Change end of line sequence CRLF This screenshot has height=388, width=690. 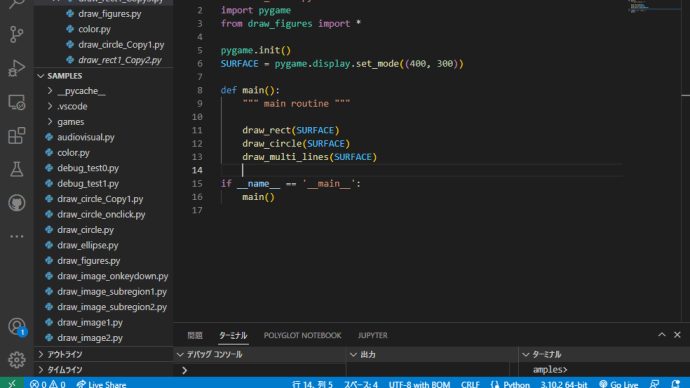(470, 384)
